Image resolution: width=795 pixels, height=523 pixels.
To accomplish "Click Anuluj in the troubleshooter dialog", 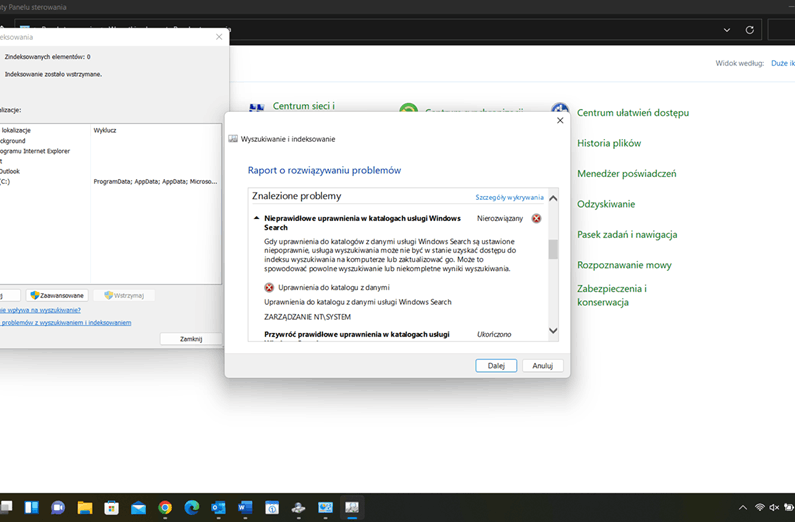I will click(543, 365).
